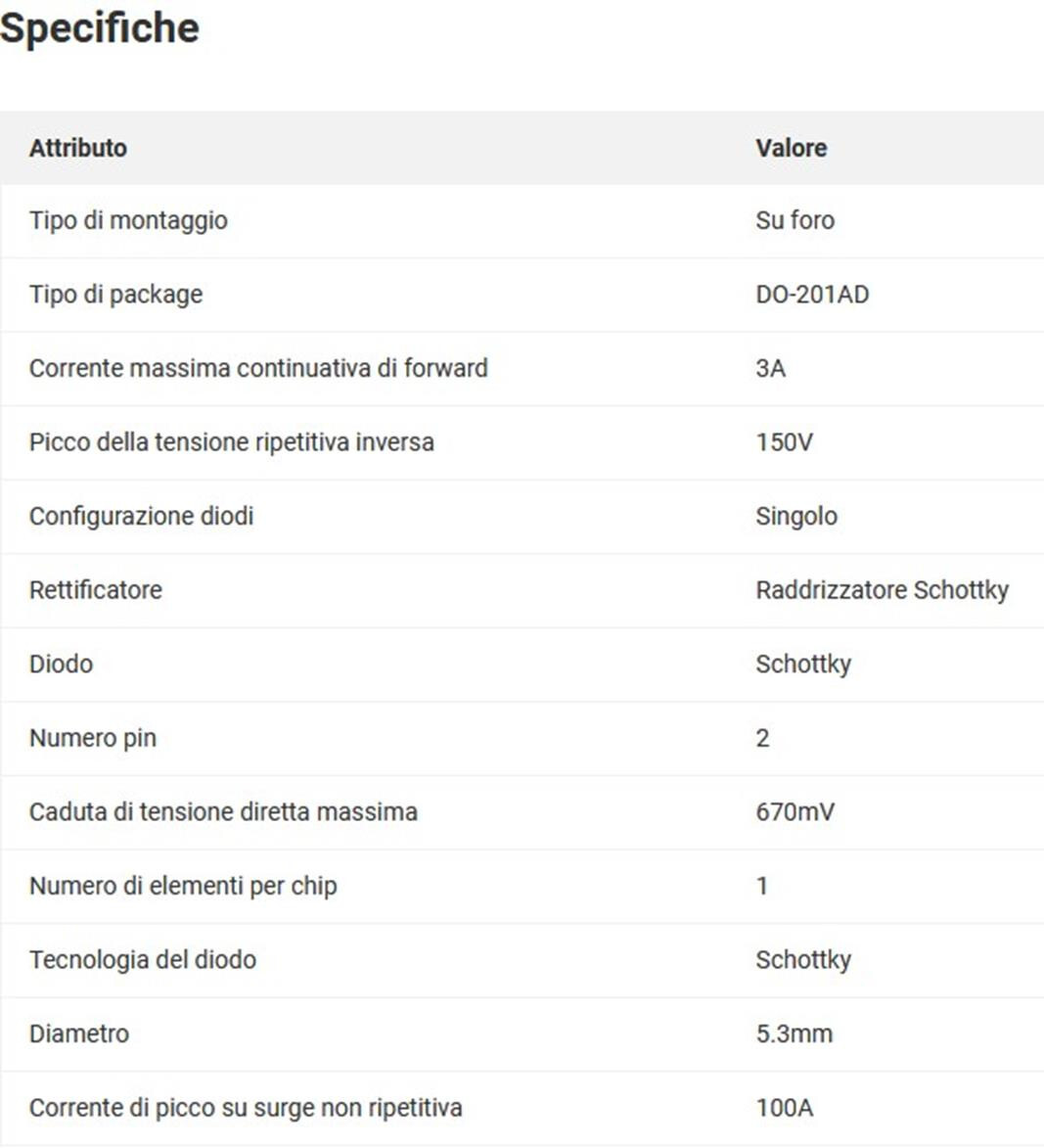Select the Numero pin row label
This screenshot has width=1044, height=1148.
pos(93,738)
